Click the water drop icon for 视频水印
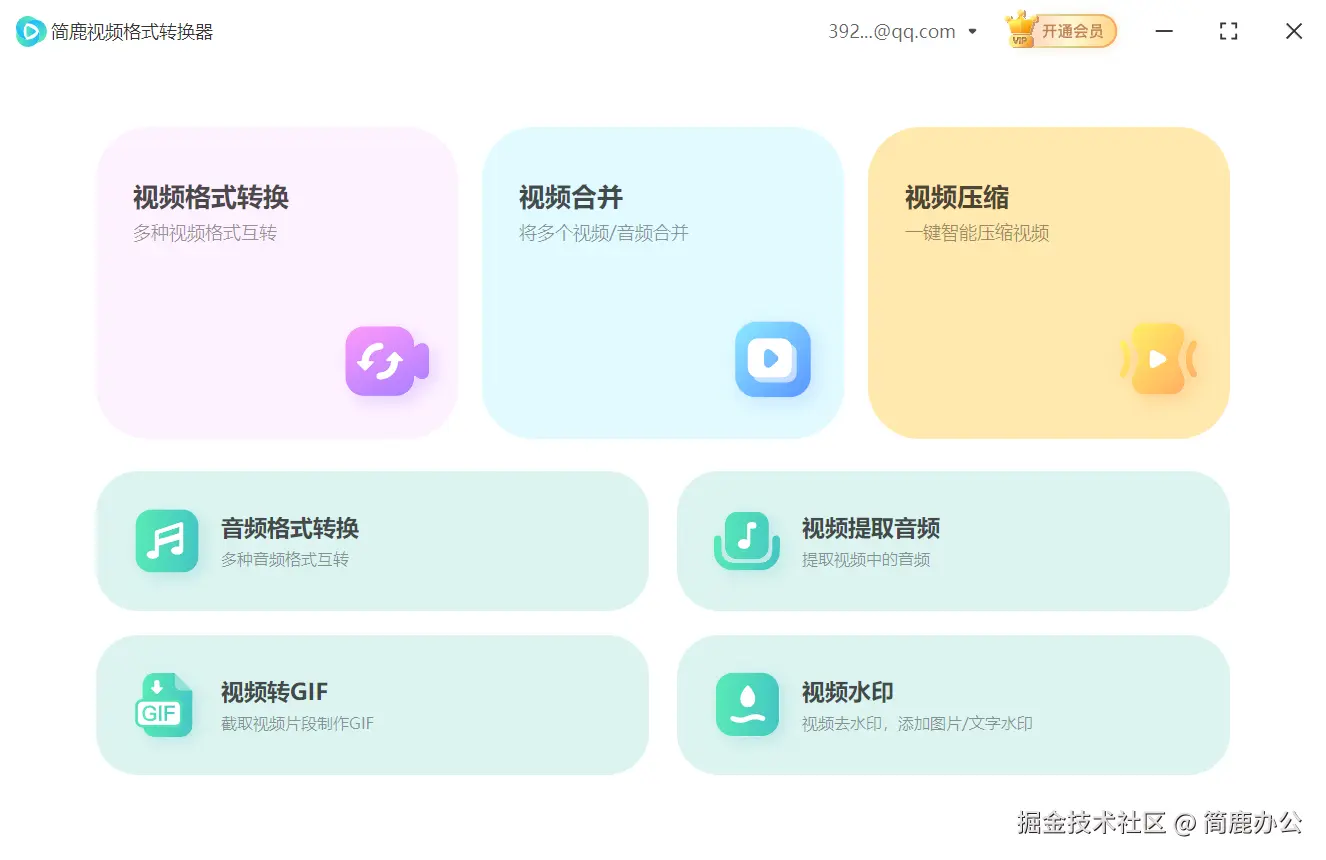This screenshot has width=1326, height=860. tap(747, 705)
